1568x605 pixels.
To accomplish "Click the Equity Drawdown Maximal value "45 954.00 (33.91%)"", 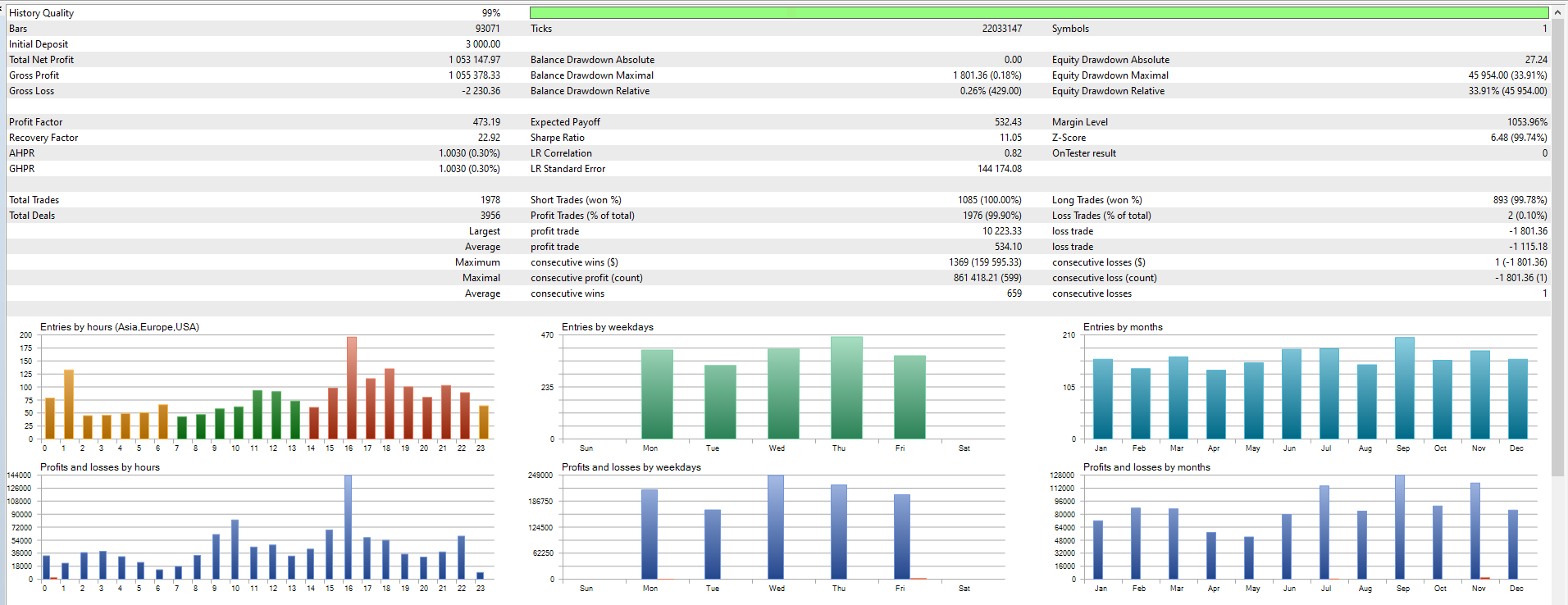I will pos(1507,75).
